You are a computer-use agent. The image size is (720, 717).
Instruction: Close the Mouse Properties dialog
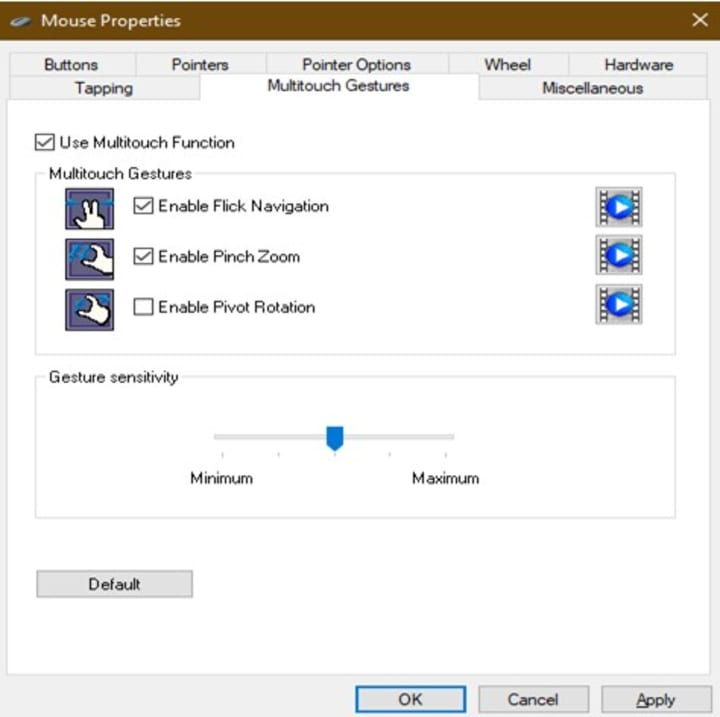coord(700,20)
